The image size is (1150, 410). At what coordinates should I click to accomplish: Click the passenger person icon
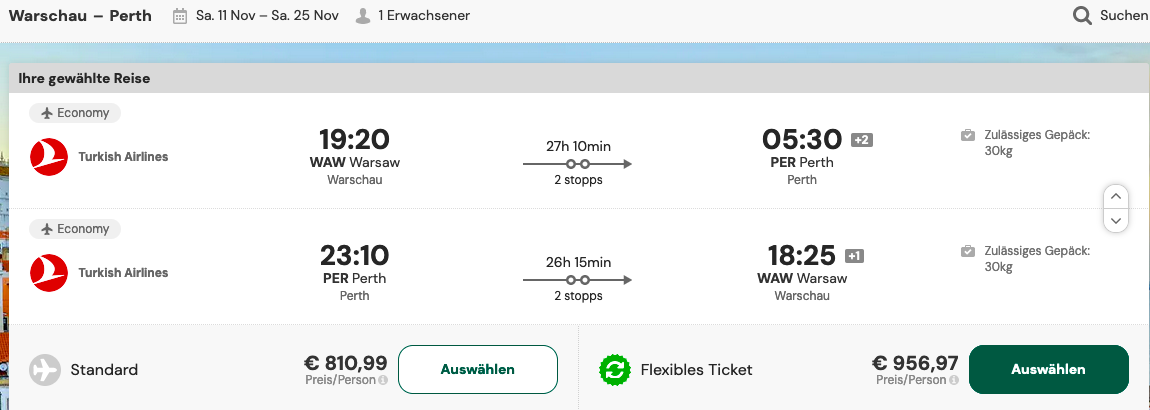click(x=363, y=15)
